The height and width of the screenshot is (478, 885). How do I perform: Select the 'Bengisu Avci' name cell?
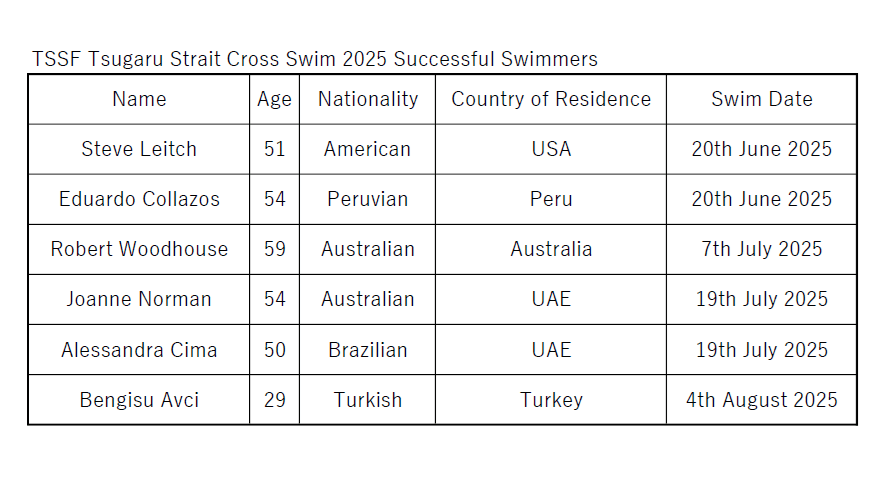point(139,400)
